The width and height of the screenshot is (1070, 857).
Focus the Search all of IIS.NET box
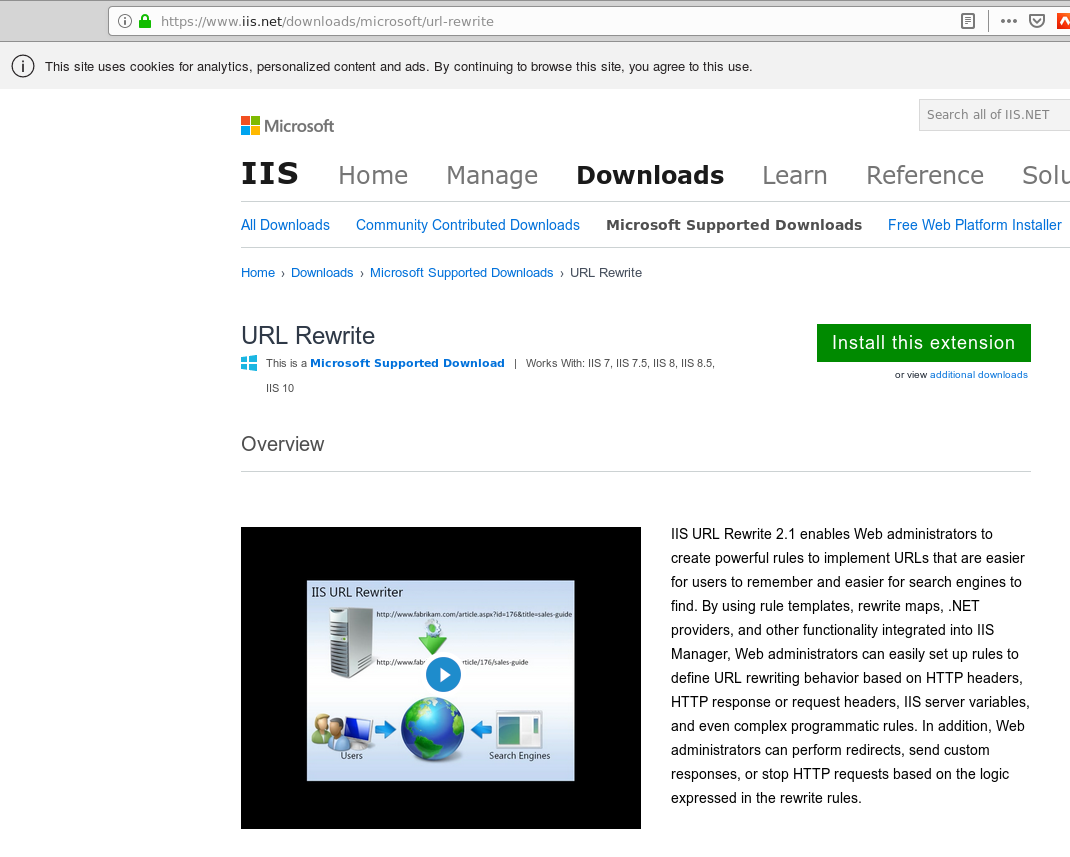point(994,115)
